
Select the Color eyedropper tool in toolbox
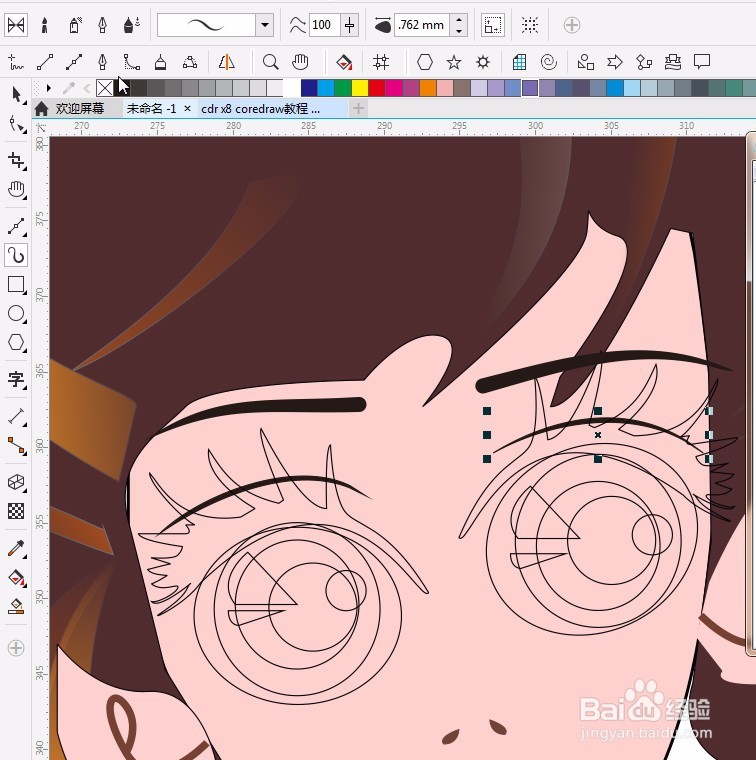tap(16, 548)
